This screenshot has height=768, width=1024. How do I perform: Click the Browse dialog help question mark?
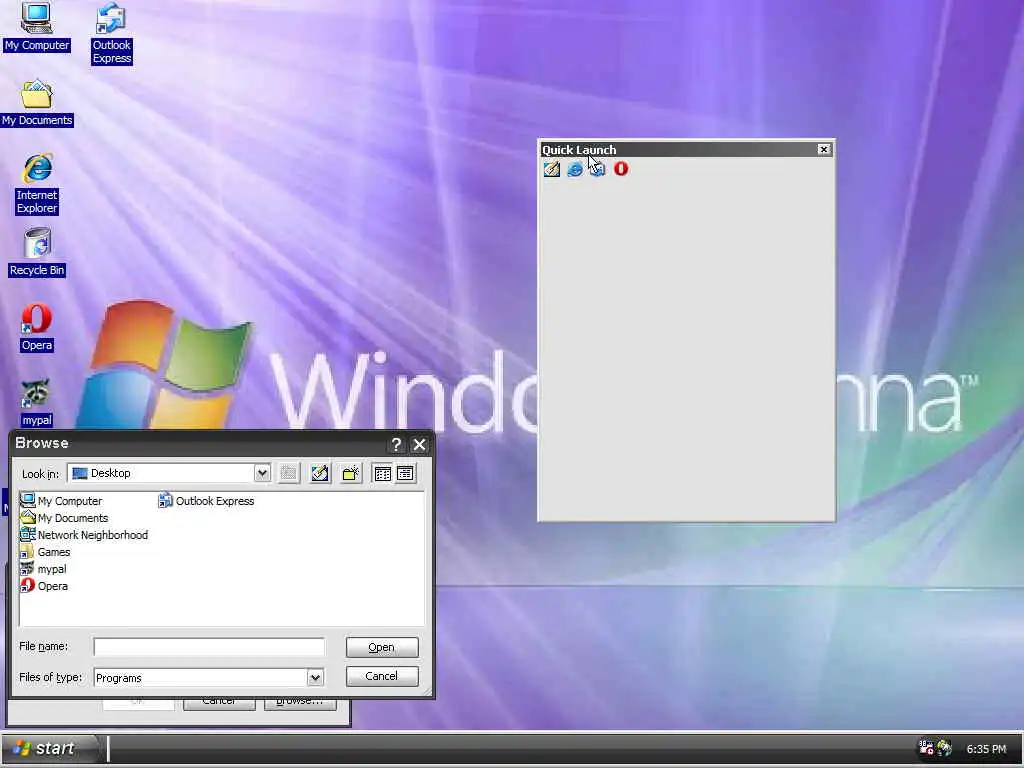point(396,444)
